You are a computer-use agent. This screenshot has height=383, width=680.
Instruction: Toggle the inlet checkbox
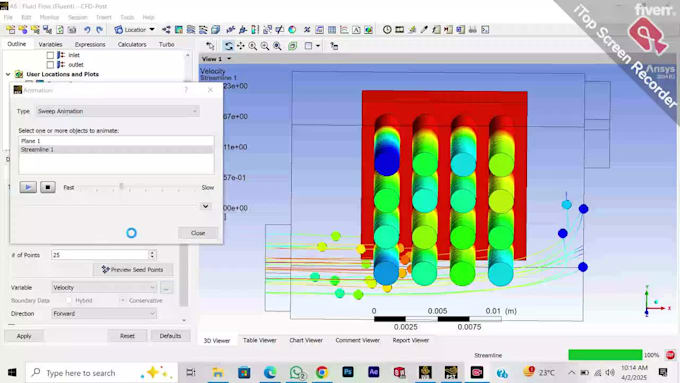pos(50,55)
